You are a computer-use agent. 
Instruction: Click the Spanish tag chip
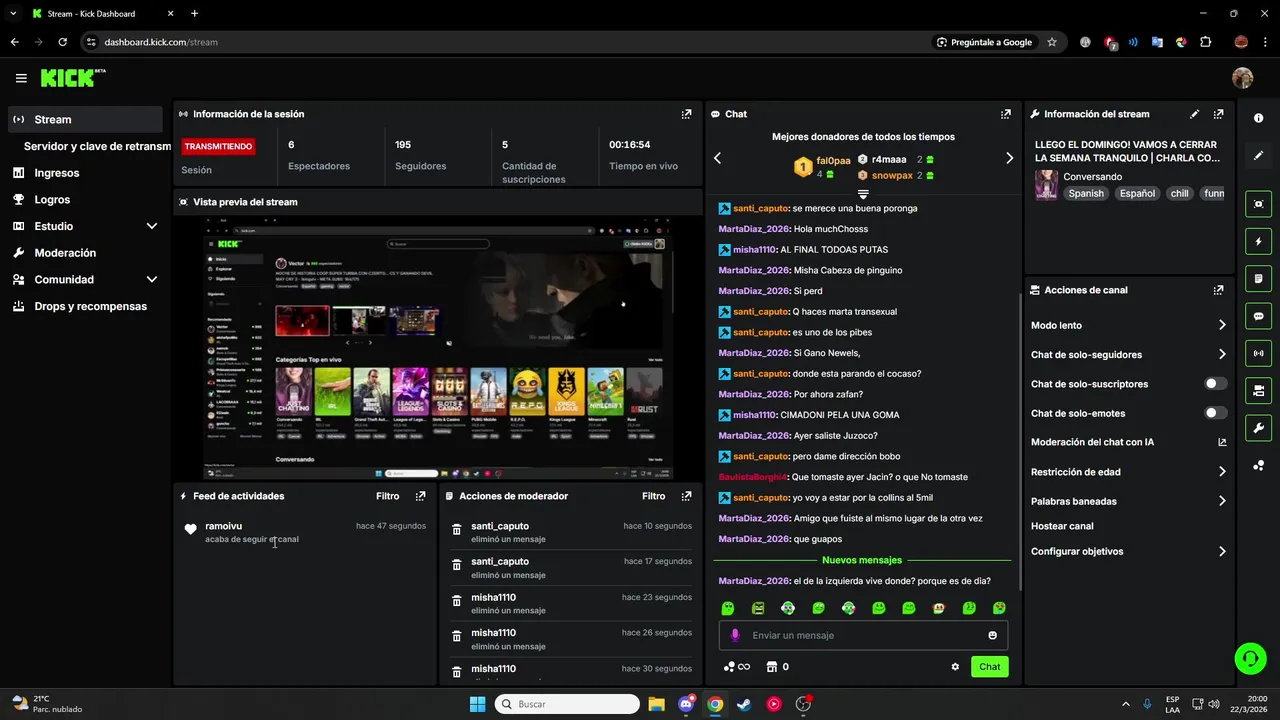1086,194
